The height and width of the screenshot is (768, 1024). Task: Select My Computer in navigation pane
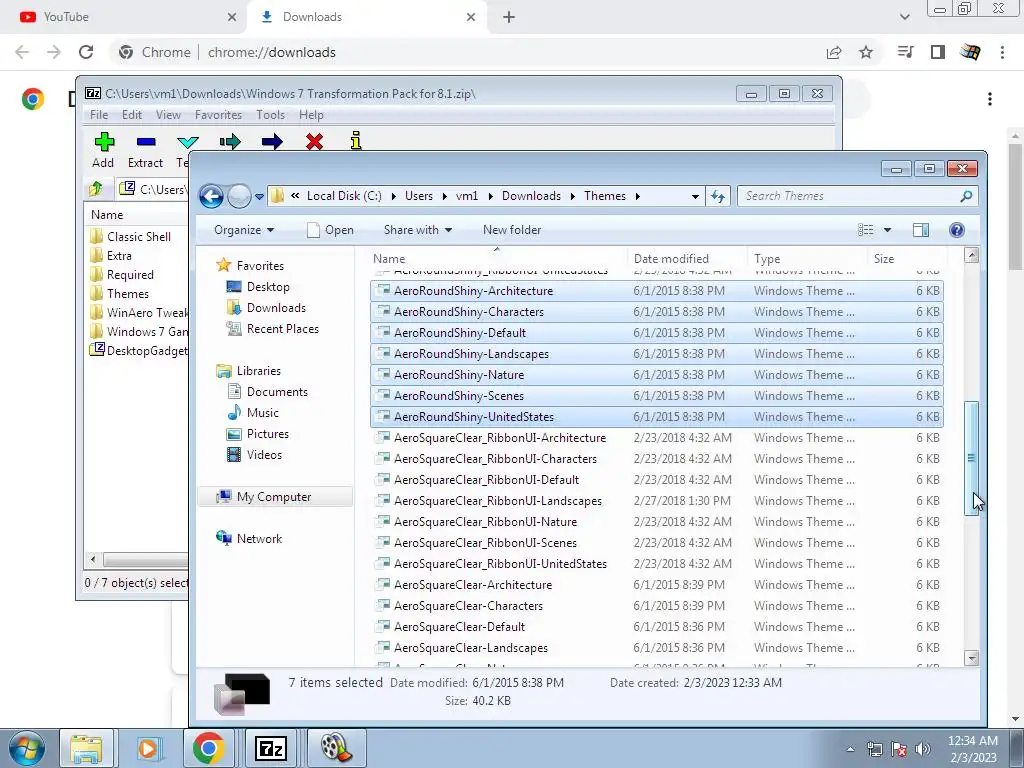click(x=274, y=497)
